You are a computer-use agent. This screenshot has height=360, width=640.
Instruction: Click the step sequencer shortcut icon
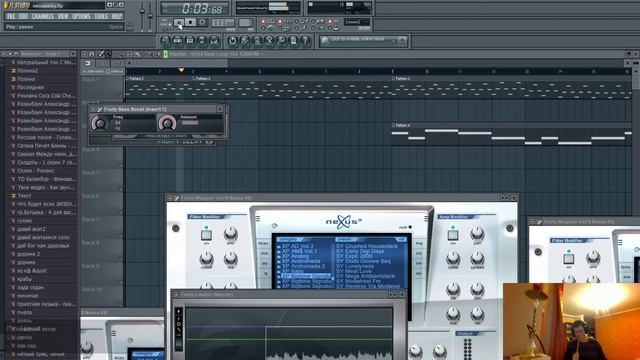178,40
